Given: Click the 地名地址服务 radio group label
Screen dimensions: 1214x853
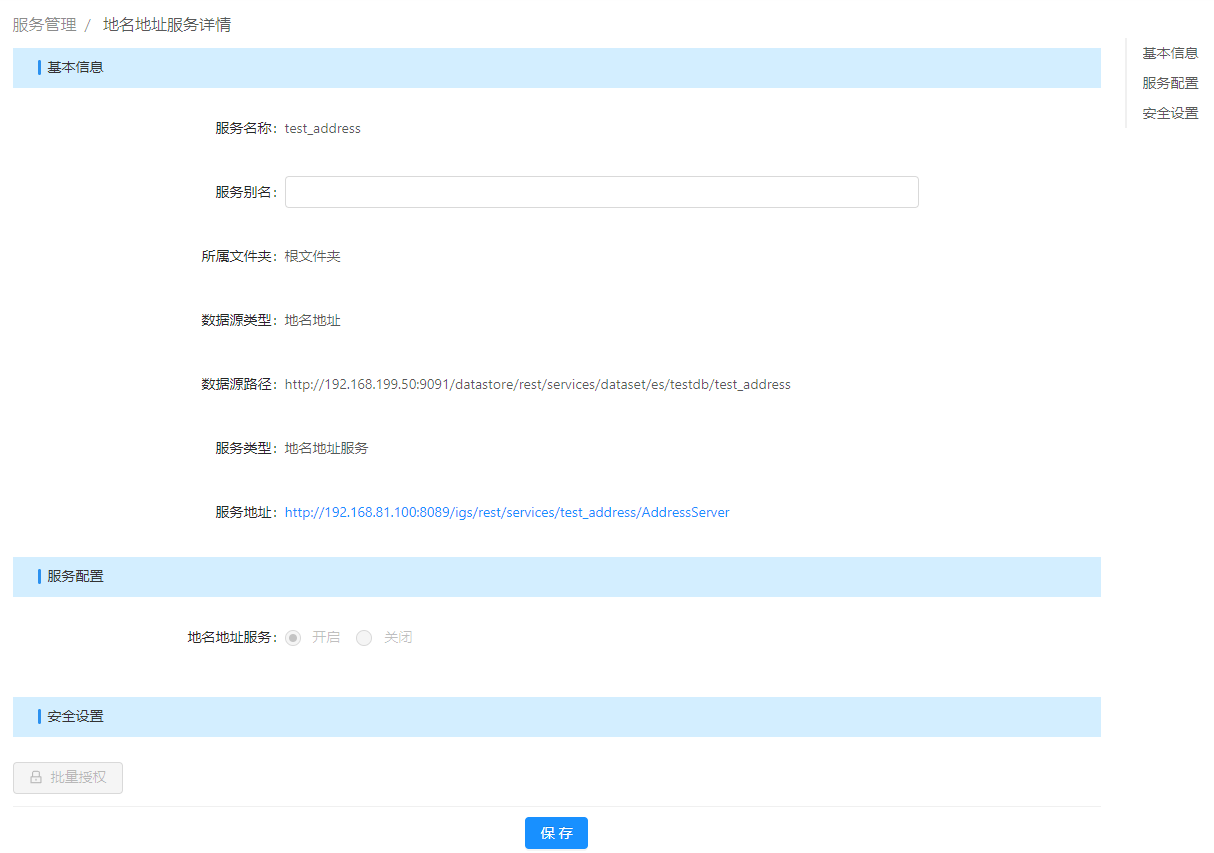Looking at the screenshot, I should (231, 637).
